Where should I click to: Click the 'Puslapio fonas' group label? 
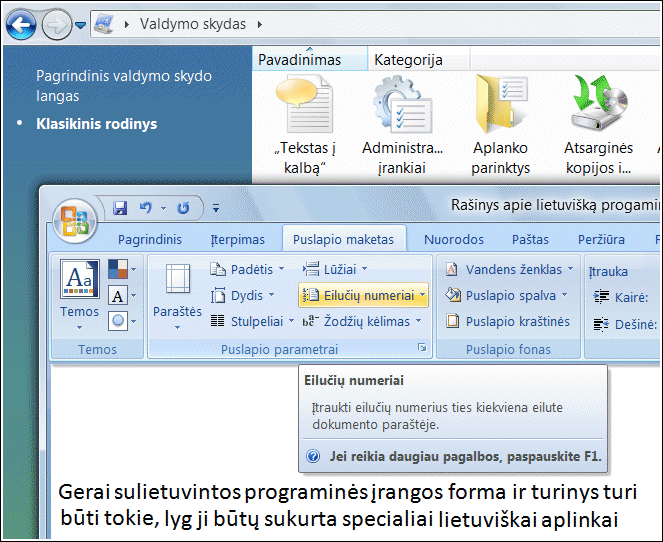(x=508, y=349)
